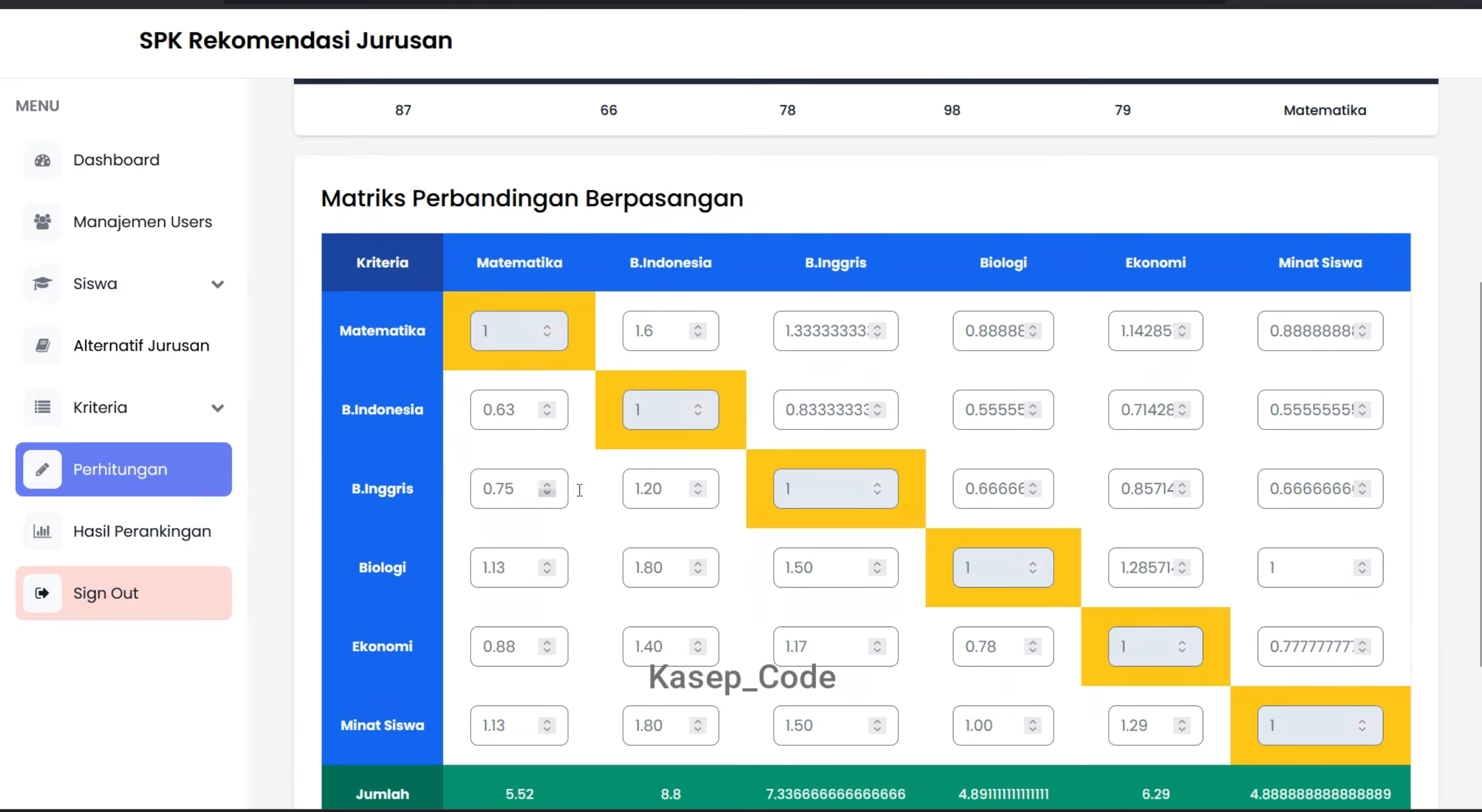This screenshot has width=1482, height=812.
Task: Click the Sign Out exit icon
Action: (42, 593)
